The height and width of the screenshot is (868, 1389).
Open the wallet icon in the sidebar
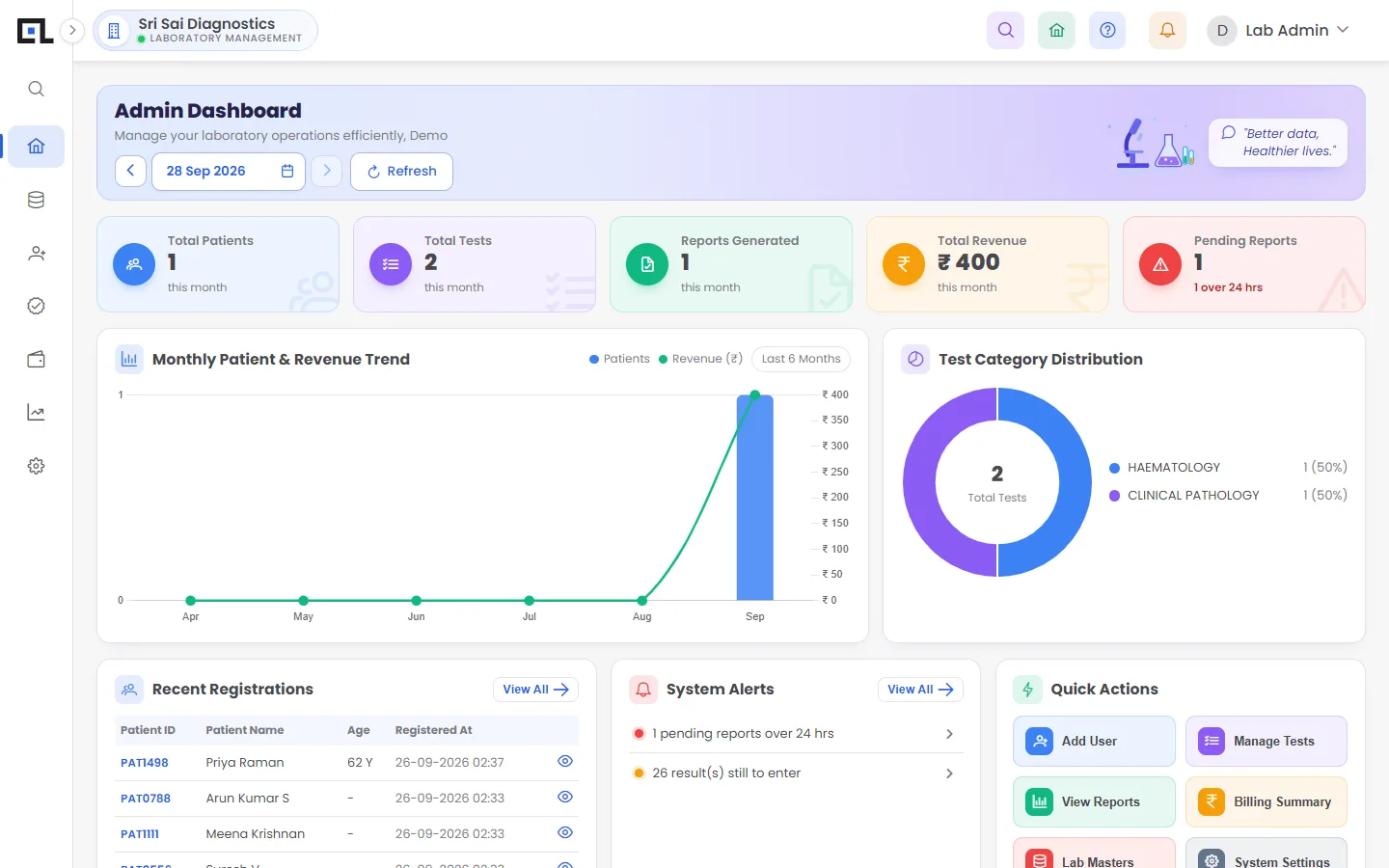click(36, 360)
